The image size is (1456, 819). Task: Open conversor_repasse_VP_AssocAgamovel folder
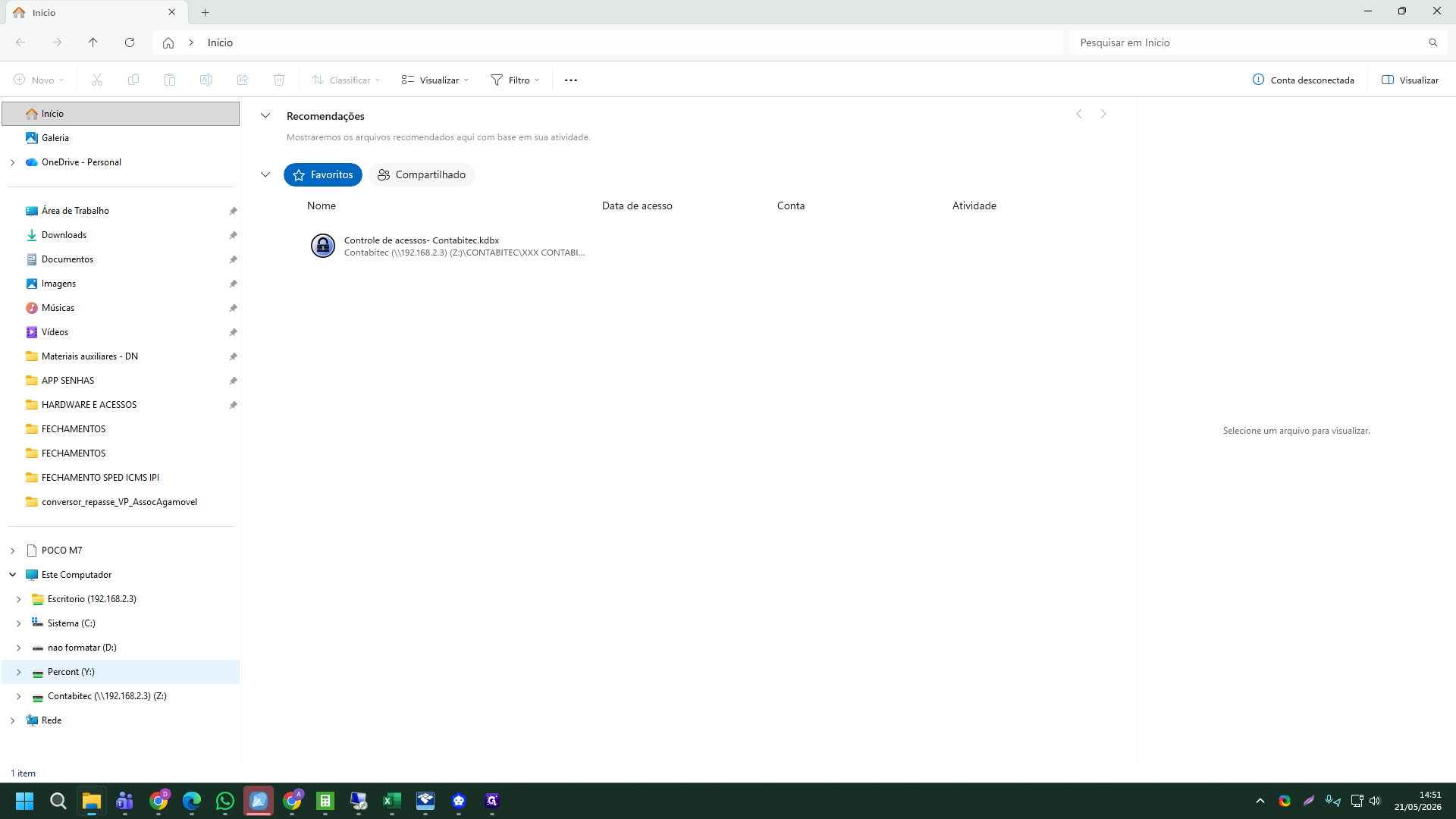click(x=121, y=502)
